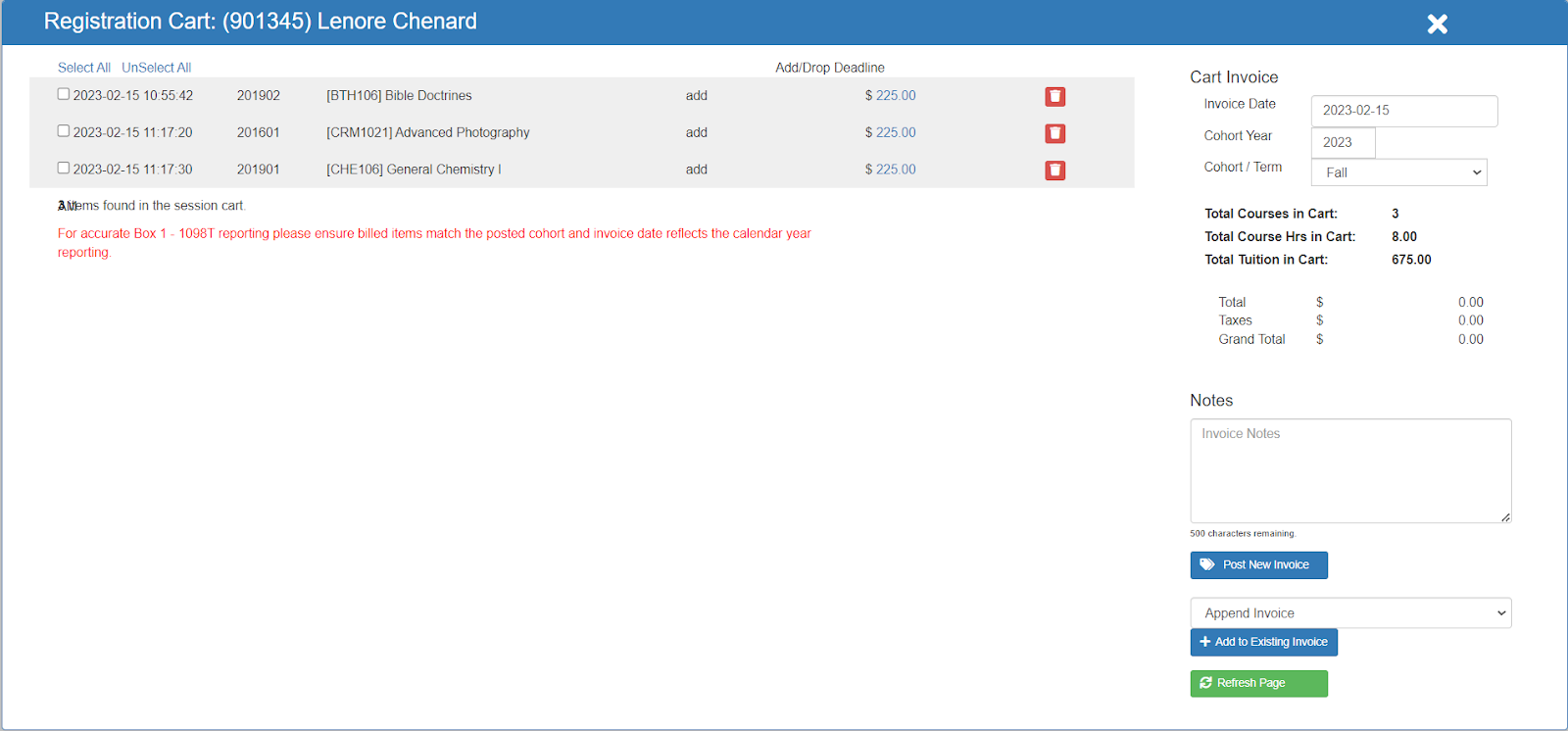Click the Notes heading

1211,401
